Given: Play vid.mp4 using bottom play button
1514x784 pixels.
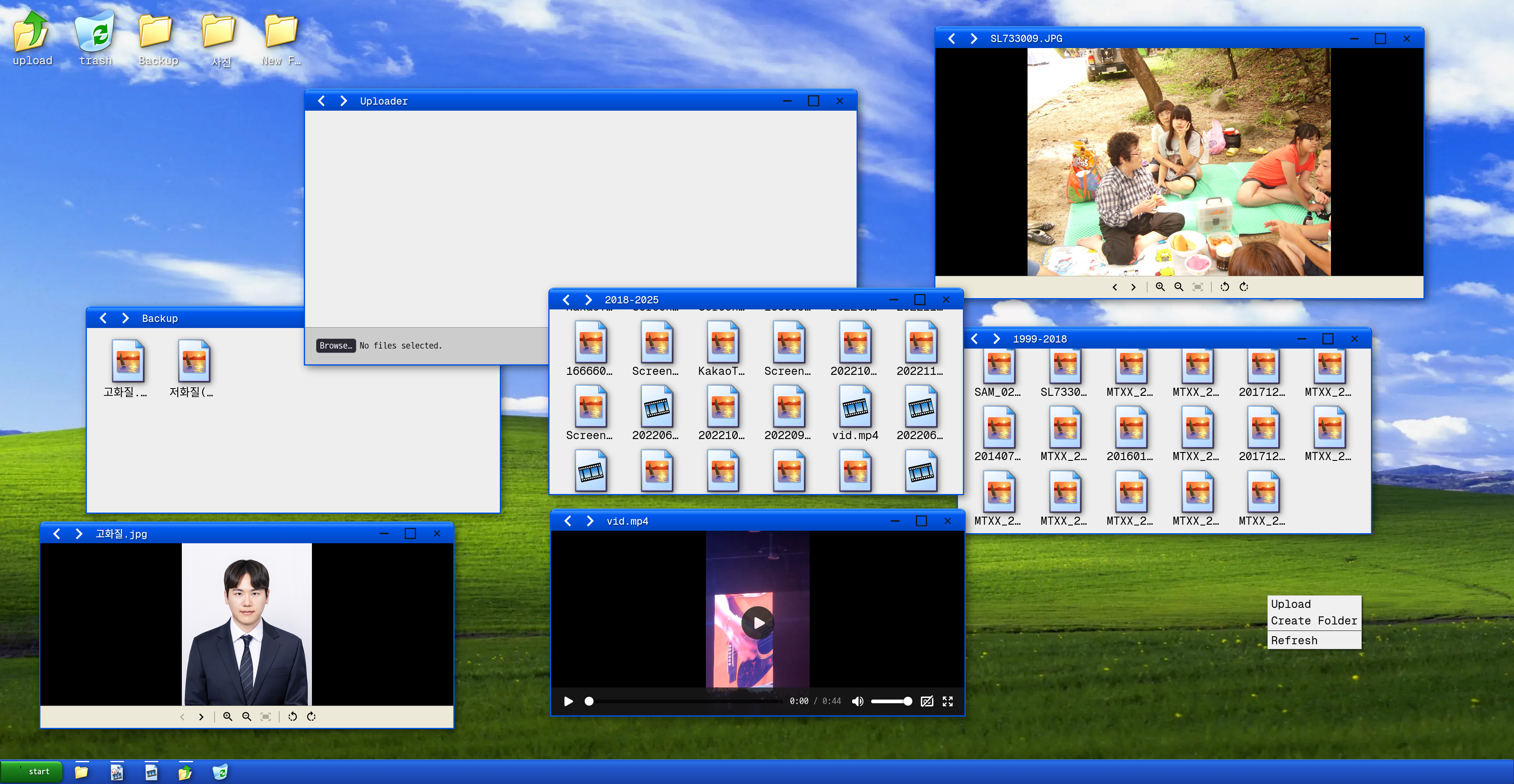Looking at the screenshot, I should (x=568, y=701).
